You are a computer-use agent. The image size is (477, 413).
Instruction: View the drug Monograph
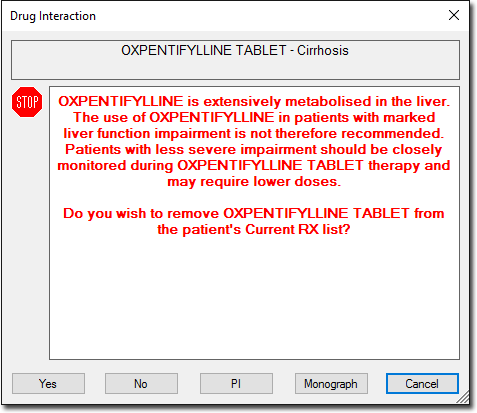click(x=331, y=384)
